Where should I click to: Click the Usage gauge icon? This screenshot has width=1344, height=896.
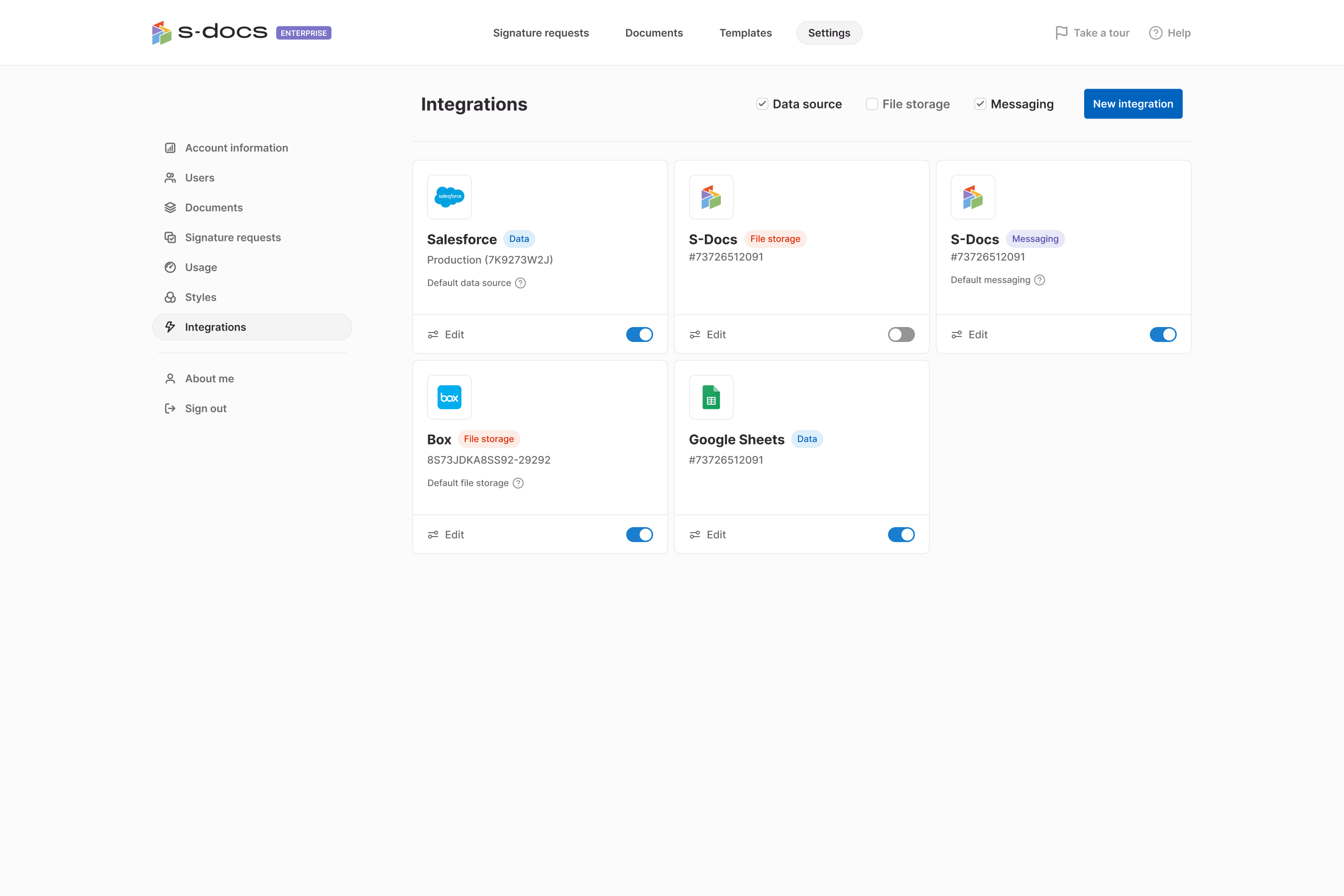pos(170,267)
